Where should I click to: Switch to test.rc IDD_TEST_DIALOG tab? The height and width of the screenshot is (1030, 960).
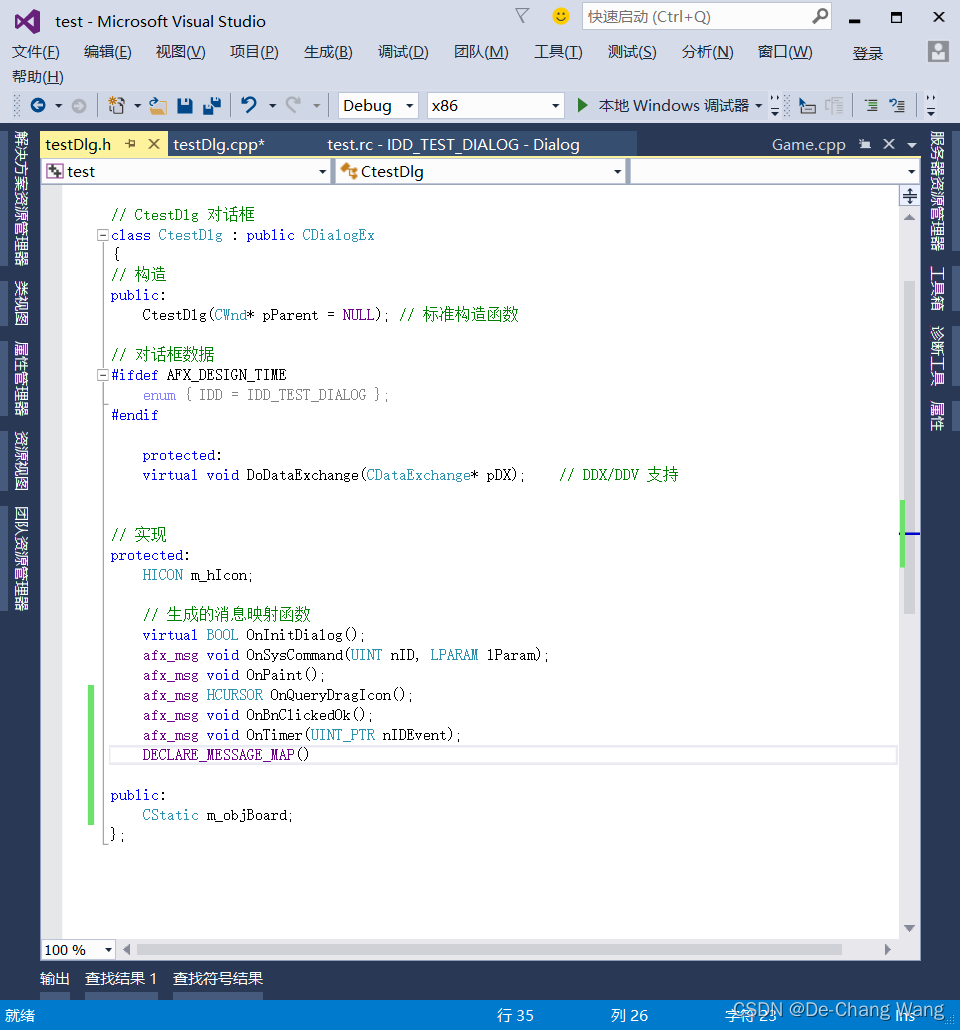(453, 145)
